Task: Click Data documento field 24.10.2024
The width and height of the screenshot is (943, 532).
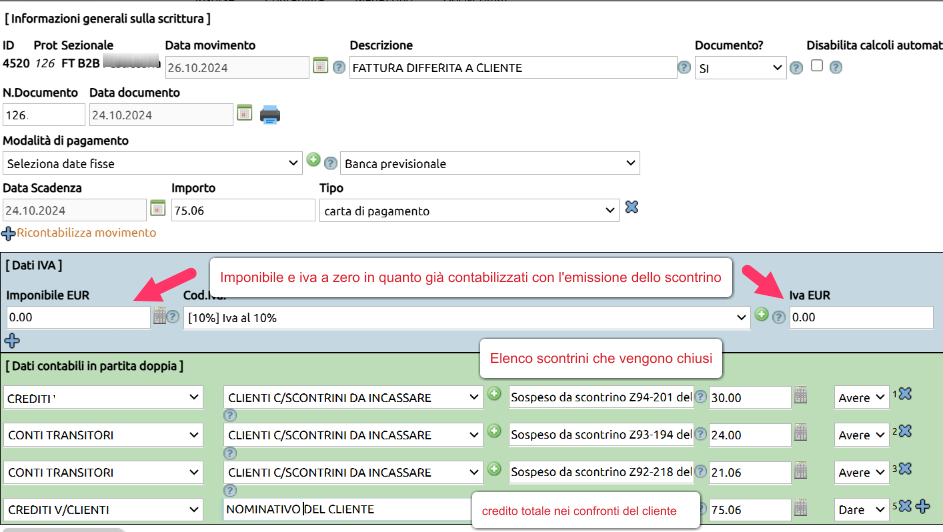Action: (161, 114)
